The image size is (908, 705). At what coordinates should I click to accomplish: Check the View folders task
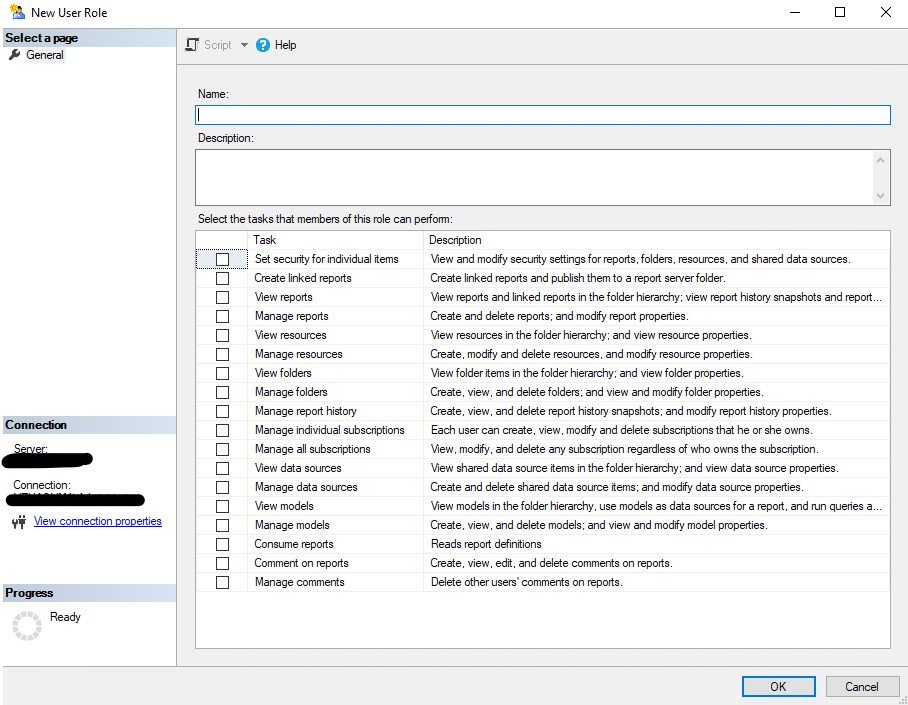tap(222, 373)
